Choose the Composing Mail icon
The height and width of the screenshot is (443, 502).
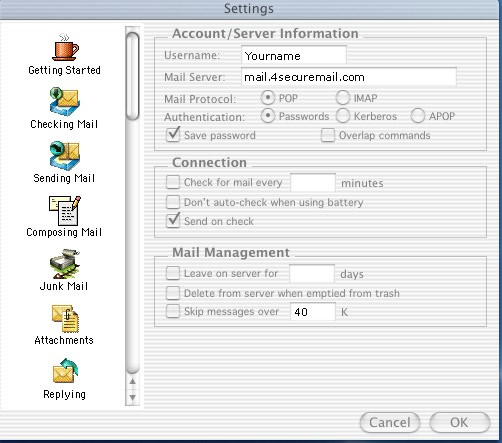tap(65, 210)
